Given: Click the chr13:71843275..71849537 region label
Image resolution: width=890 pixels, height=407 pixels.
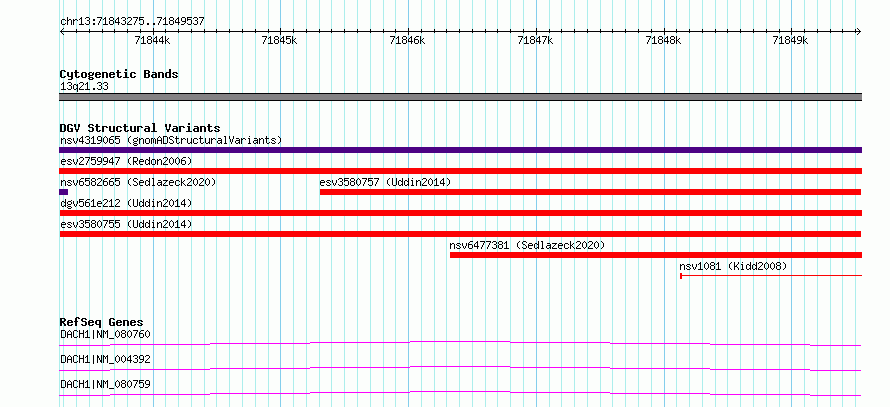Looking at the screenshot, I should pyautogui.click(x=132, y=22).
